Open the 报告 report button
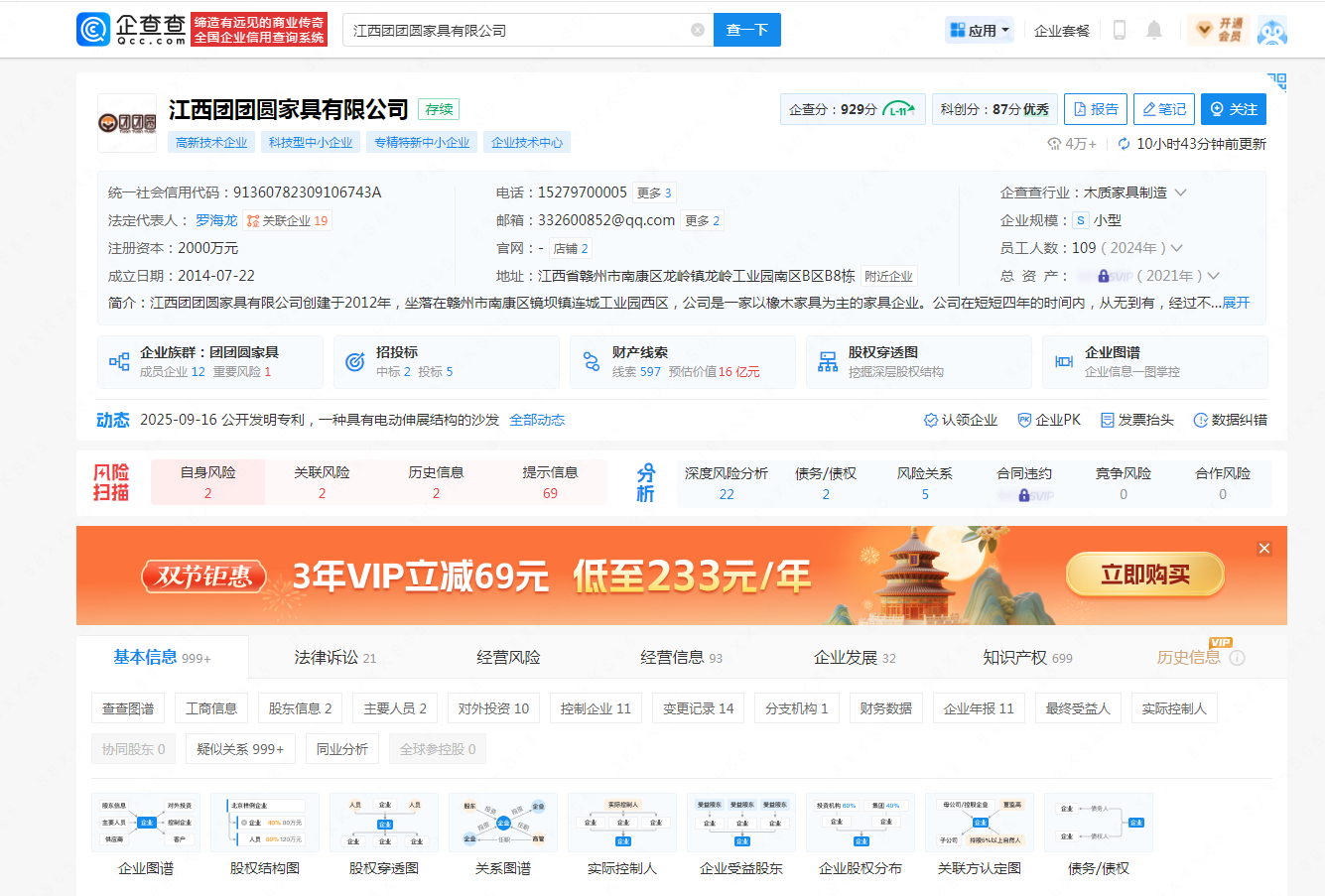The image size is (1325, 896). pyautogui.click(x=1095, y=109)
